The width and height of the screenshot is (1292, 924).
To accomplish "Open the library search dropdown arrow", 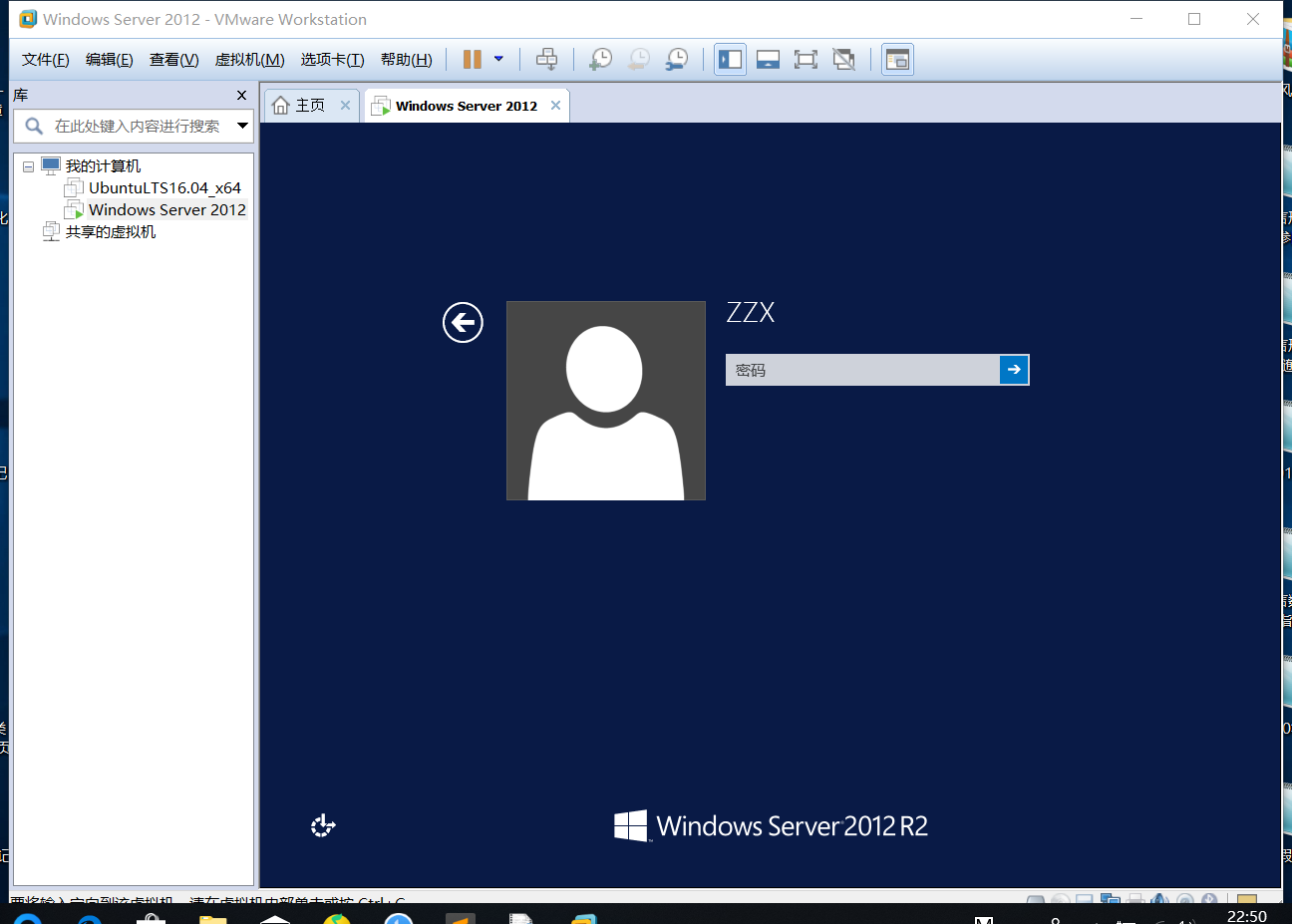I will (x=242, y=126).
